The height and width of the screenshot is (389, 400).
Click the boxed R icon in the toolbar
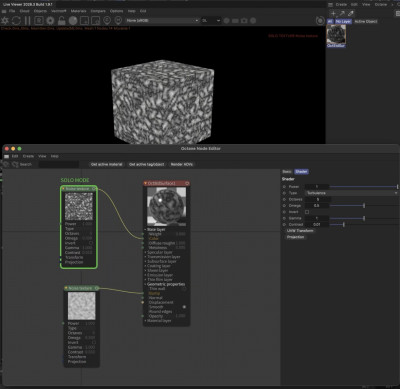pyautogui.click(x=39, y=21)
